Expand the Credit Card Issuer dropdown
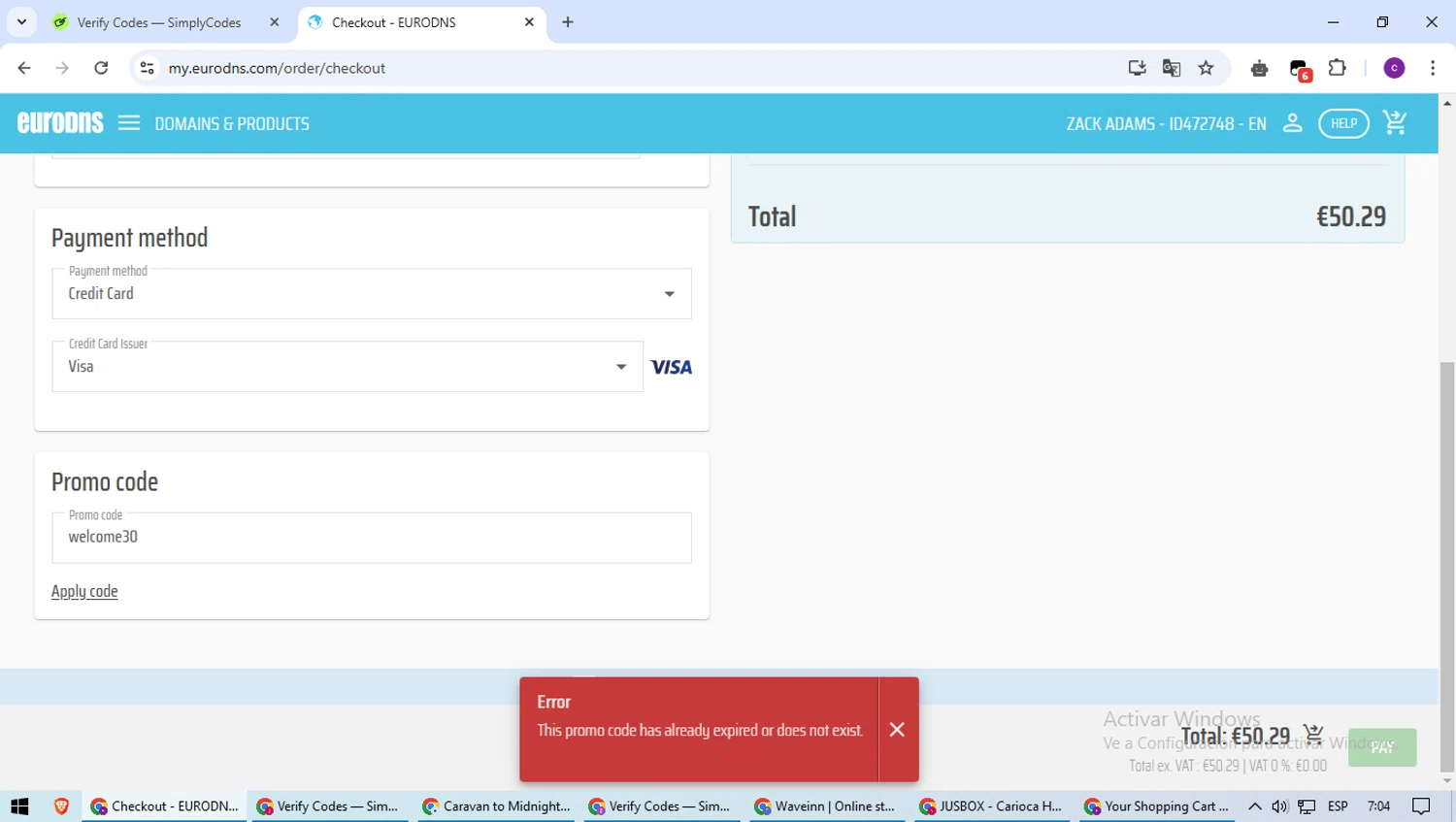The height and width of the screenshot is (822, 1456). (x=347, y=366)
